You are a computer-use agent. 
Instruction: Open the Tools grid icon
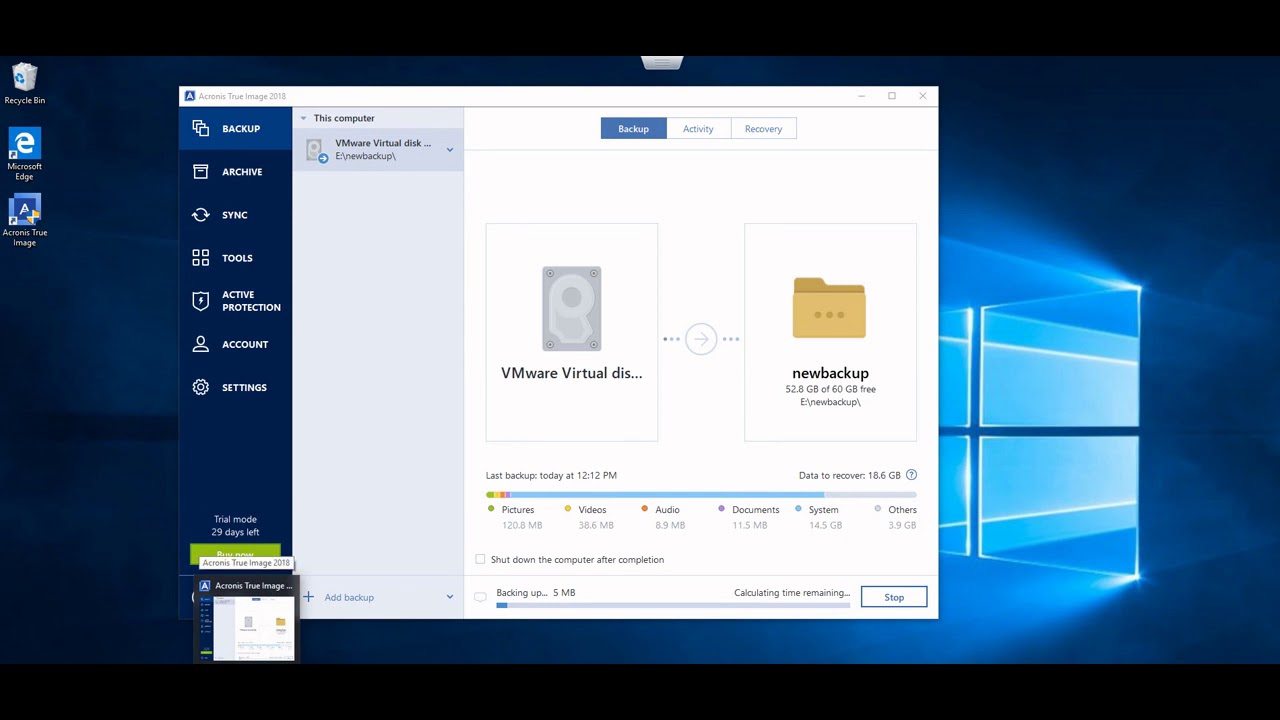tap(201, 258)
